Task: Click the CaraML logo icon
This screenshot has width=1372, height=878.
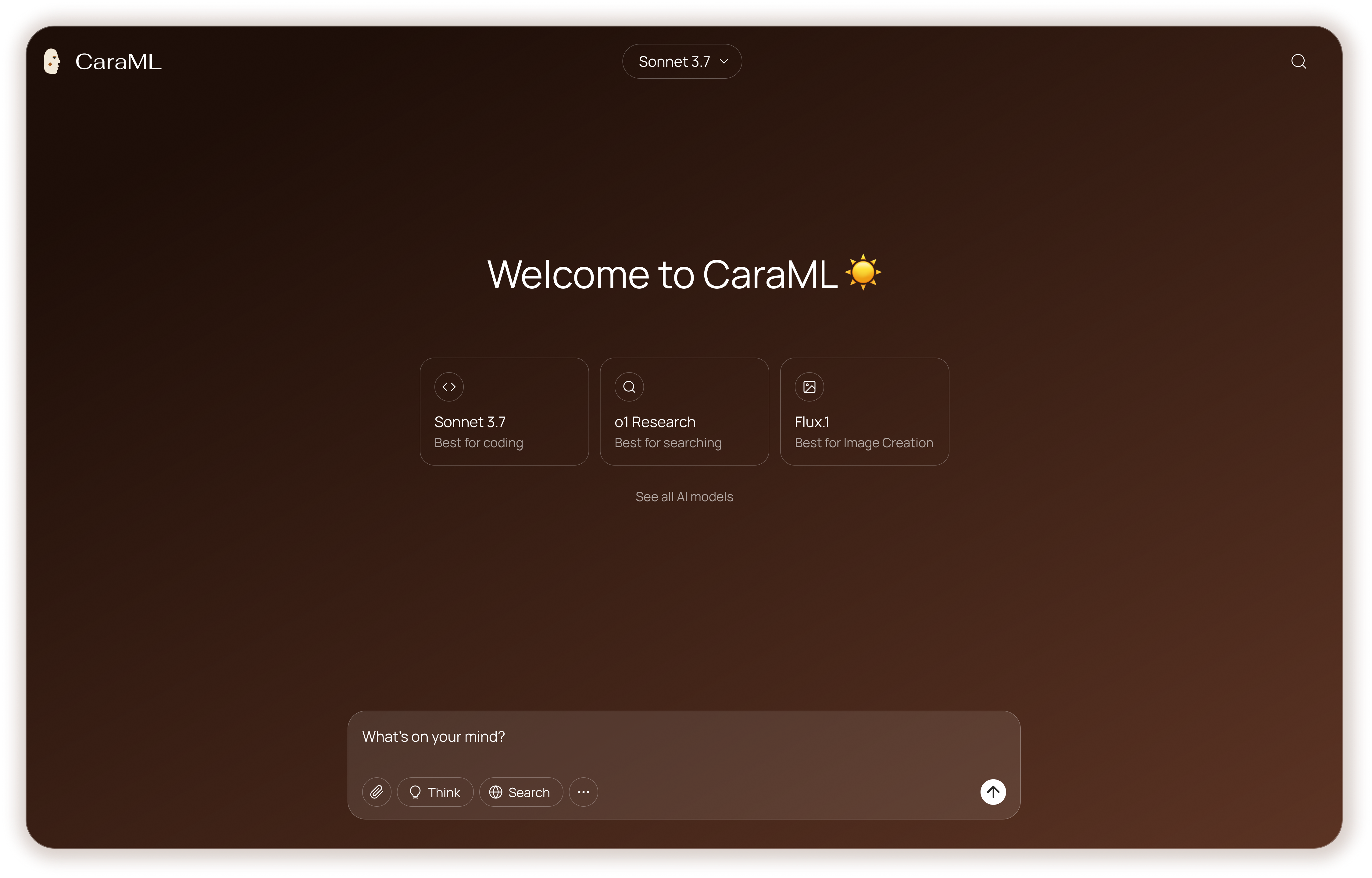Action: [52, 61]
